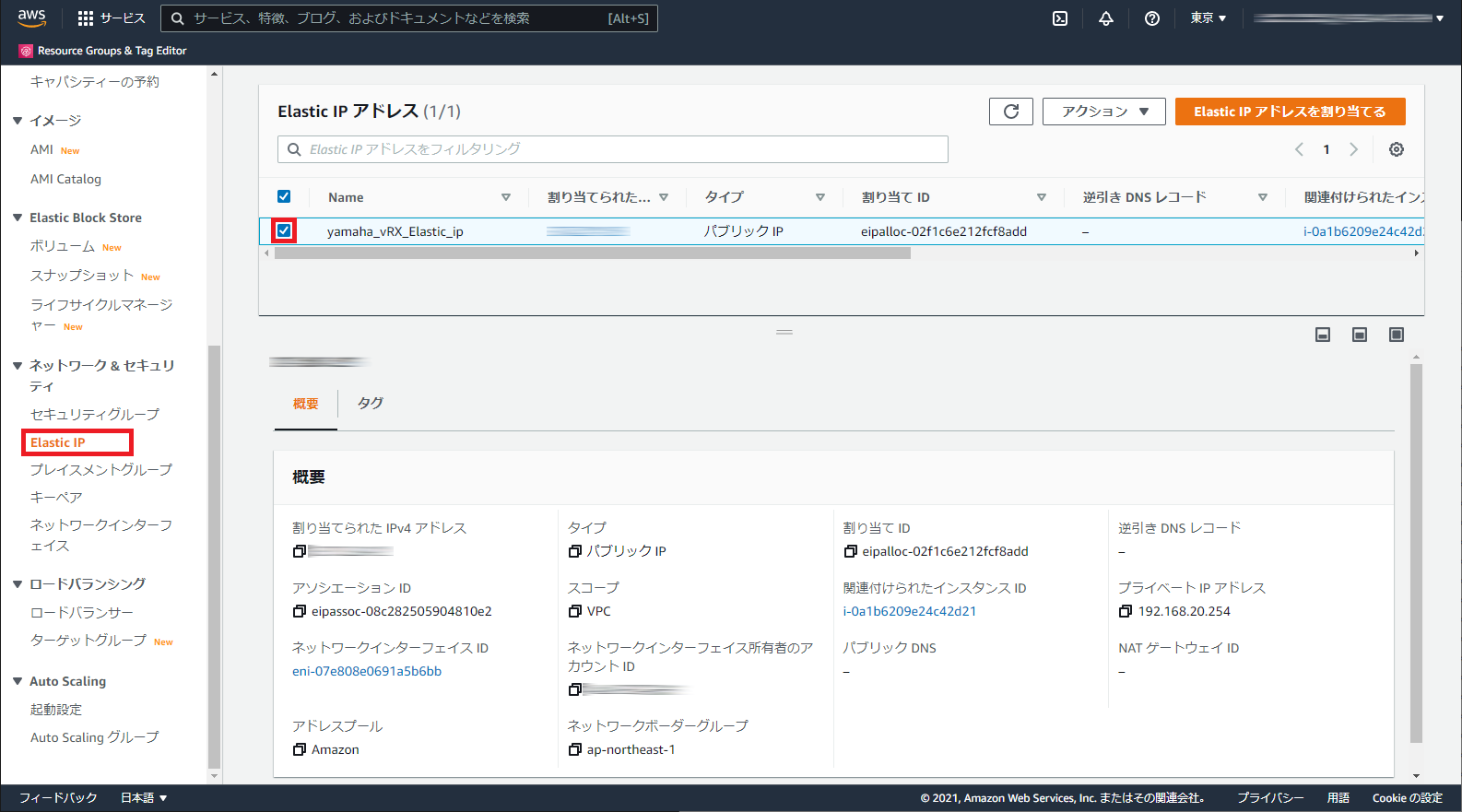Open the help question mark icon
Image resolution: width=1462 pixels, height=812 pixels.
(x=1152, y=18)
